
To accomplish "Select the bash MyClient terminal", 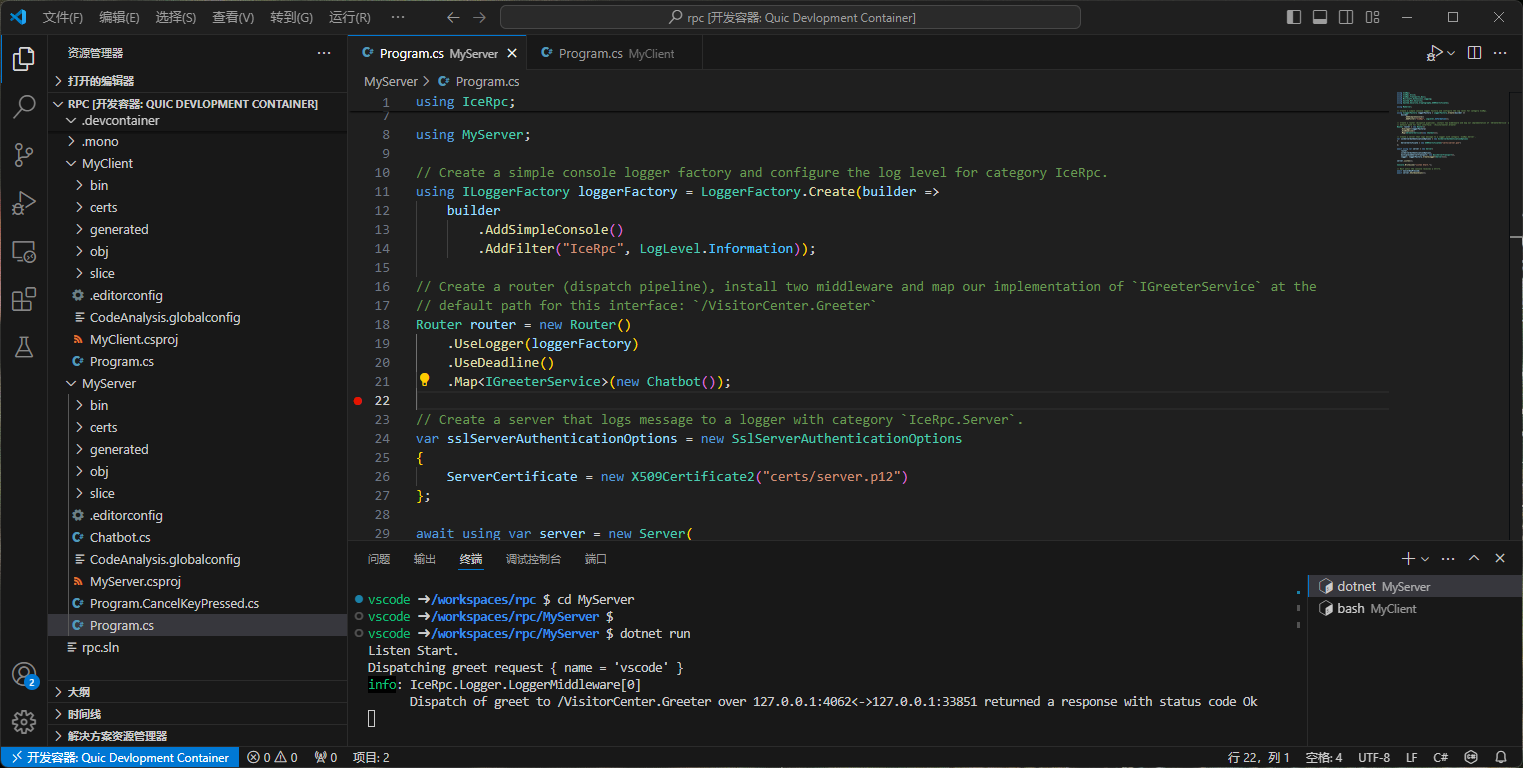I will (1413, 609).
